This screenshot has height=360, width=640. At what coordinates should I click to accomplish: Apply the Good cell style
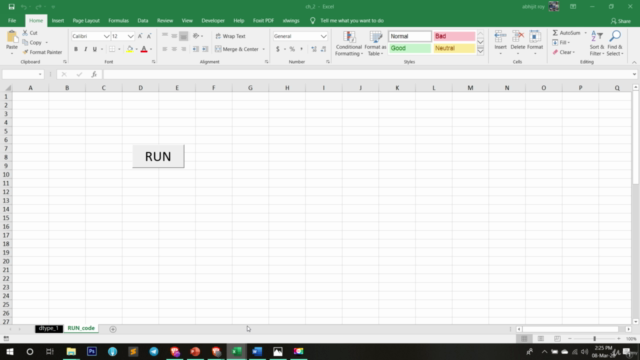pos(410,48)
